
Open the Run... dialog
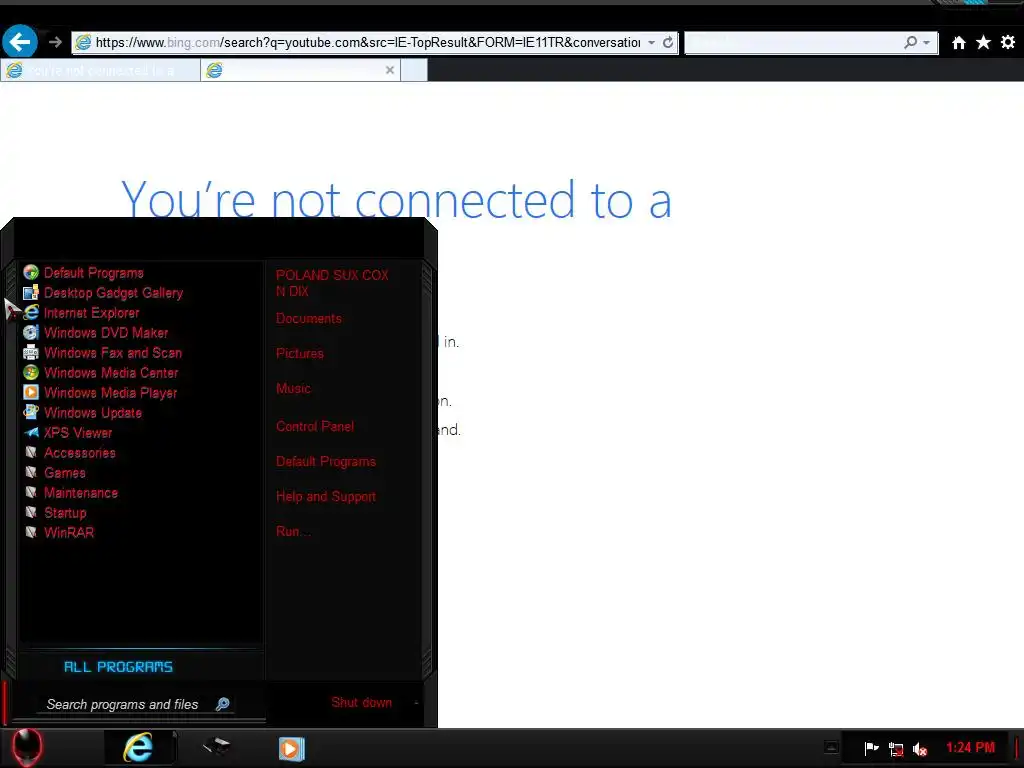coord(293,532)
